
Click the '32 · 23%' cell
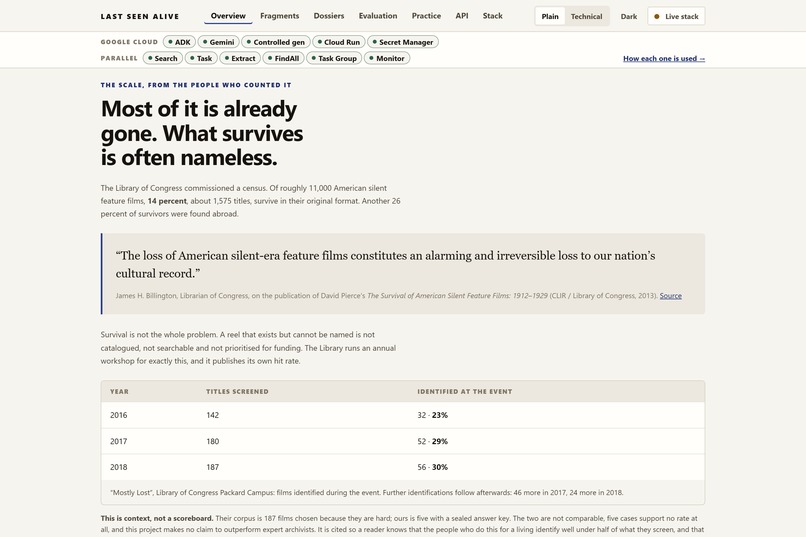coord(432,415)
